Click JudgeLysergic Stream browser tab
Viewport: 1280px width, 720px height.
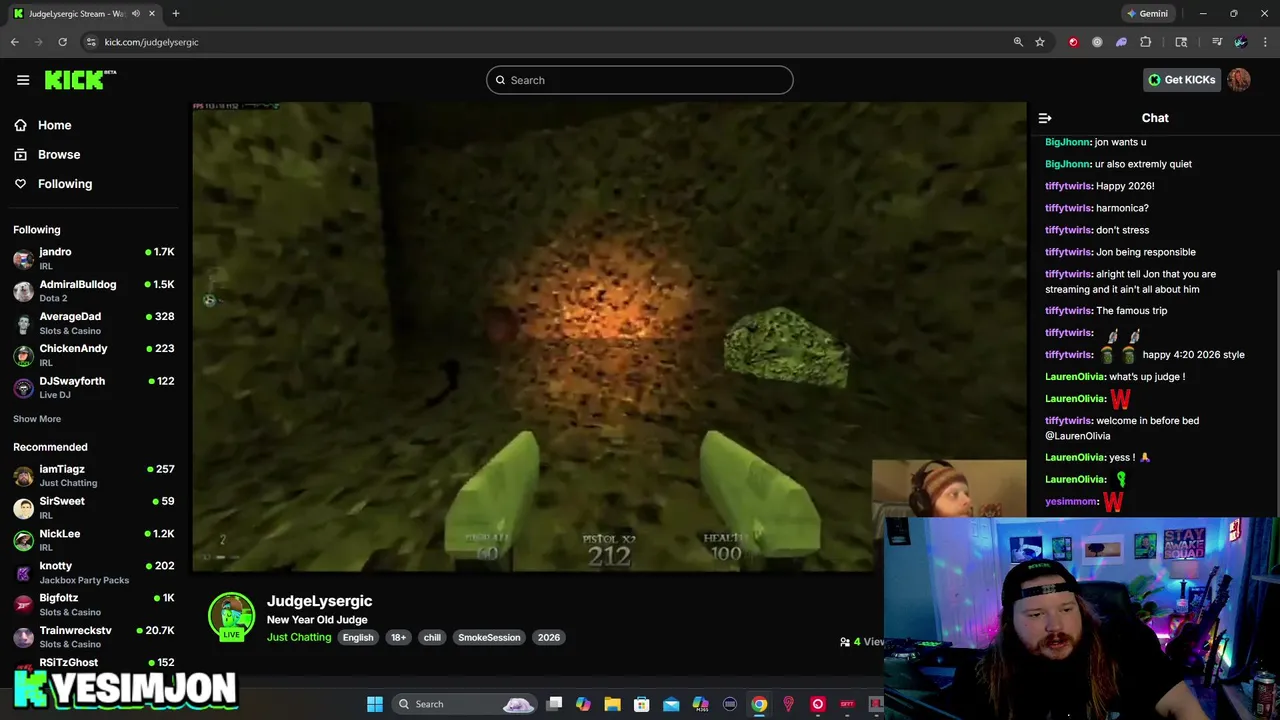coord(84,13)
